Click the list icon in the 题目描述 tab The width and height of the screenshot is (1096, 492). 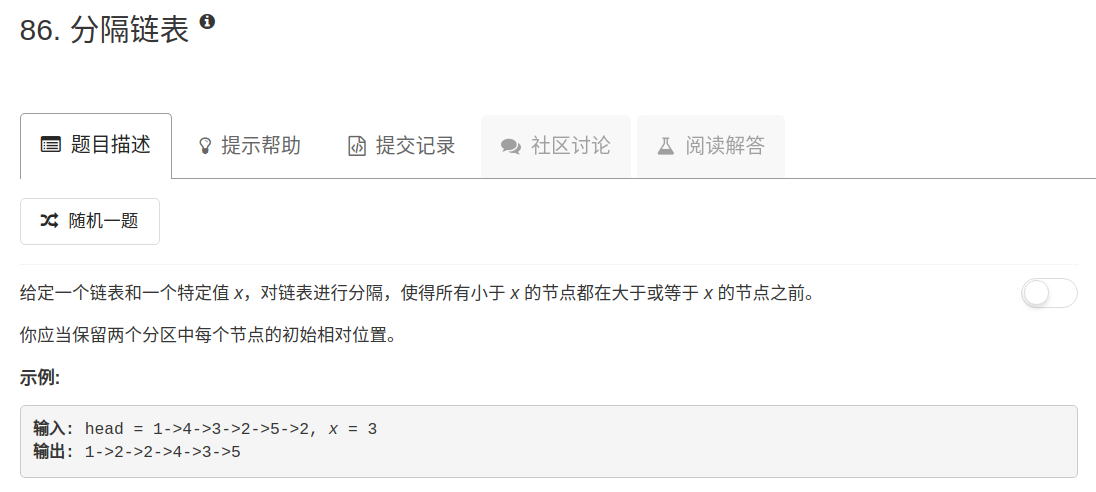coord(50,146)
